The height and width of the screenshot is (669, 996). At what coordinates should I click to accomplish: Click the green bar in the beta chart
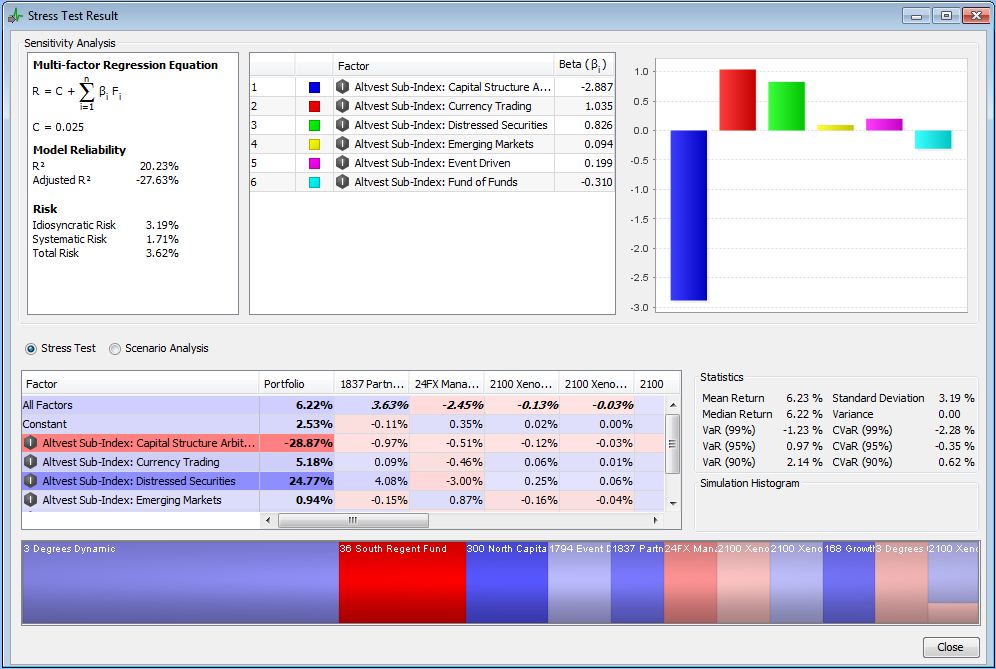pos(786,106)
